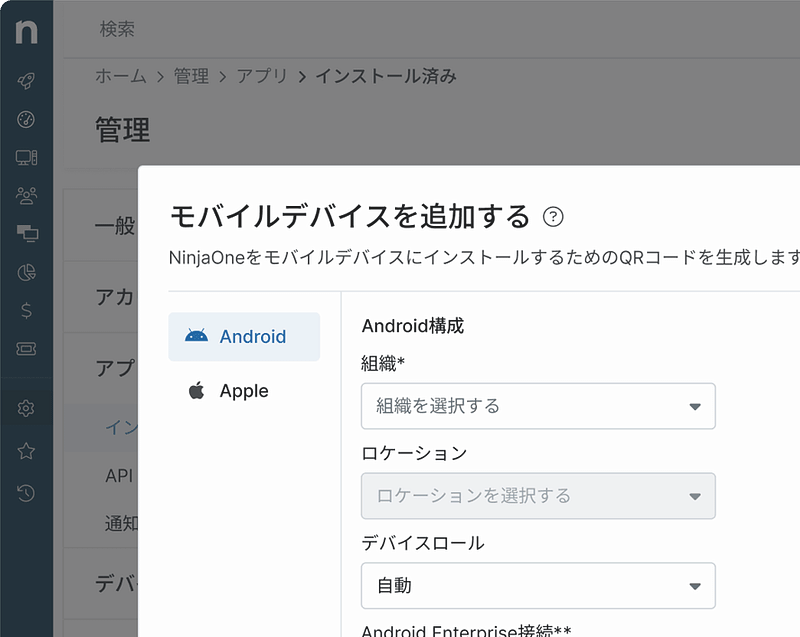Open the API item in background menu
Image resolution: width=800 pixels, height=637 pixels.
pos(119,476)
